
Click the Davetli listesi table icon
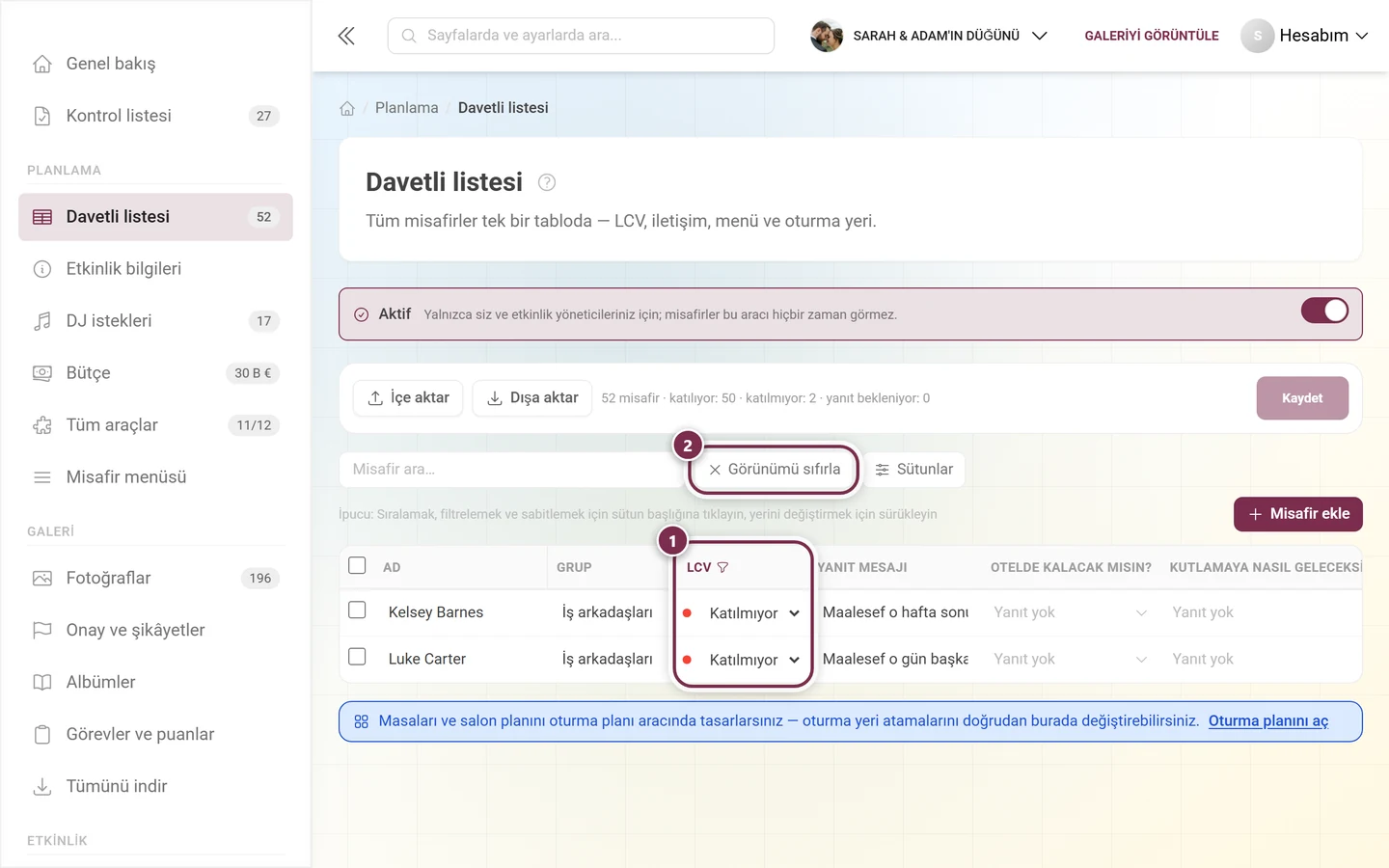click(42, 217)
